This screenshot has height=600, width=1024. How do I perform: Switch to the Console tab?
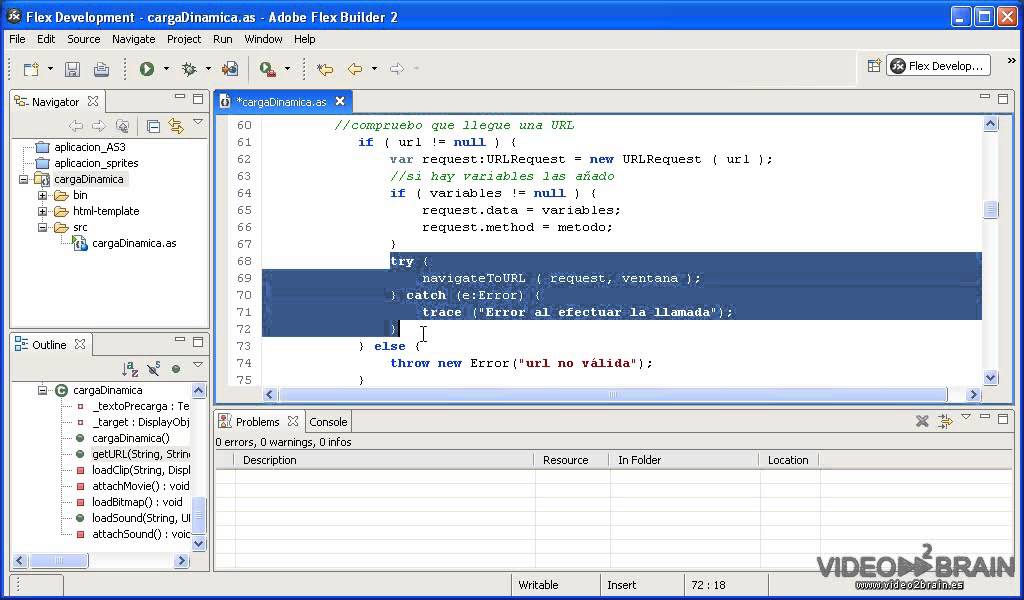click(328, 422)
